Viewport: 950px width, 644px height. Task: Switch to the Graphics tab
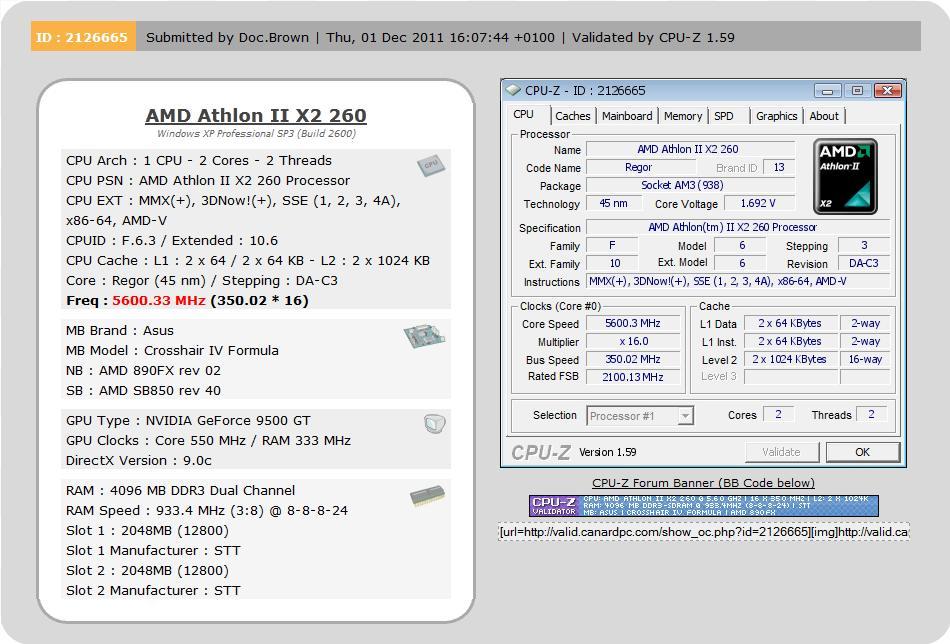pos(777,116)
